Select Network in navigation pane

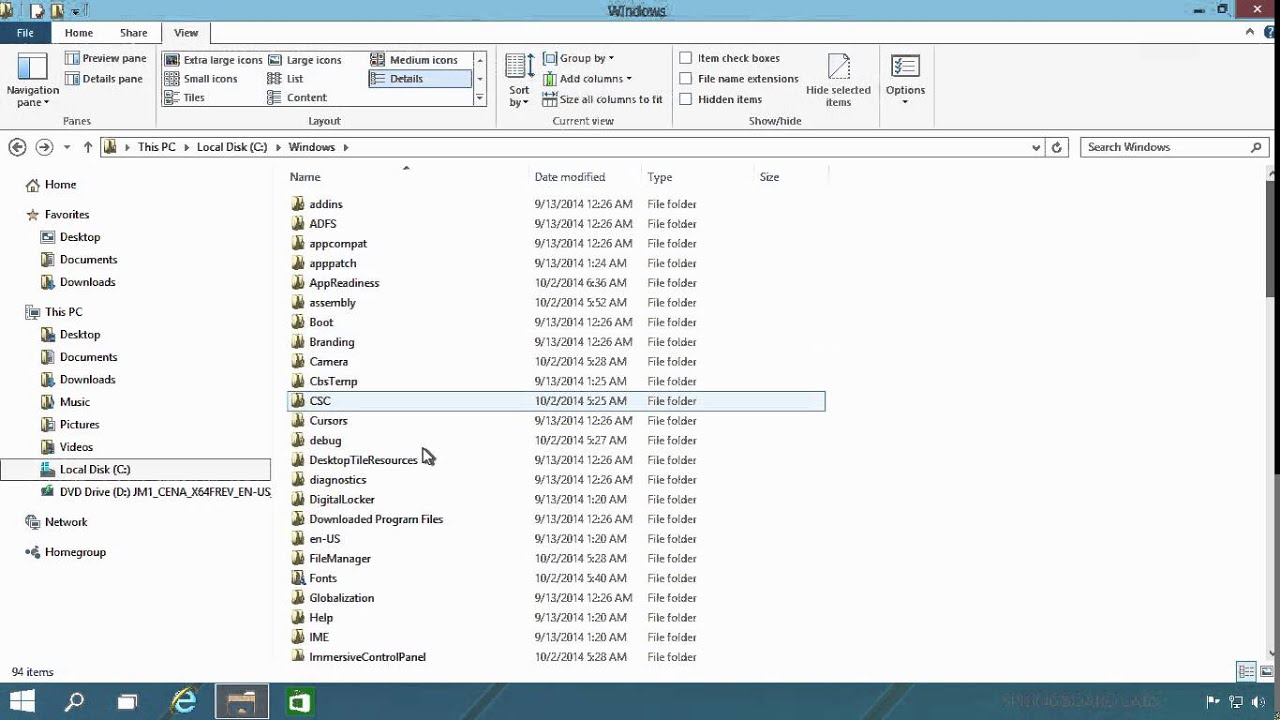66,522
